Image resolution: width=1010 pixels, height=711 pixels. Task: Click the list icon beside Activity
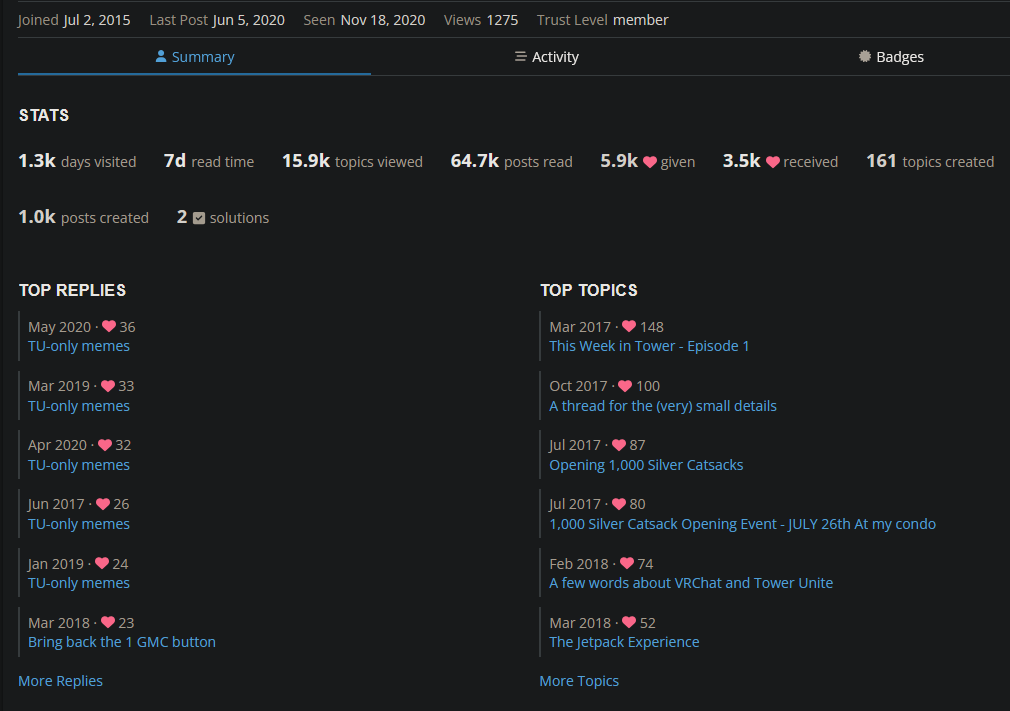(520, 57)
